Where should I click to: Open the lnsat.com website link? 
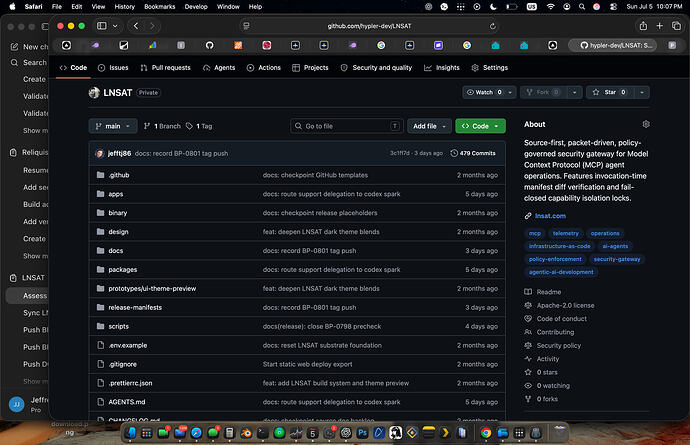pyautogui.click(x=550, y=216)
